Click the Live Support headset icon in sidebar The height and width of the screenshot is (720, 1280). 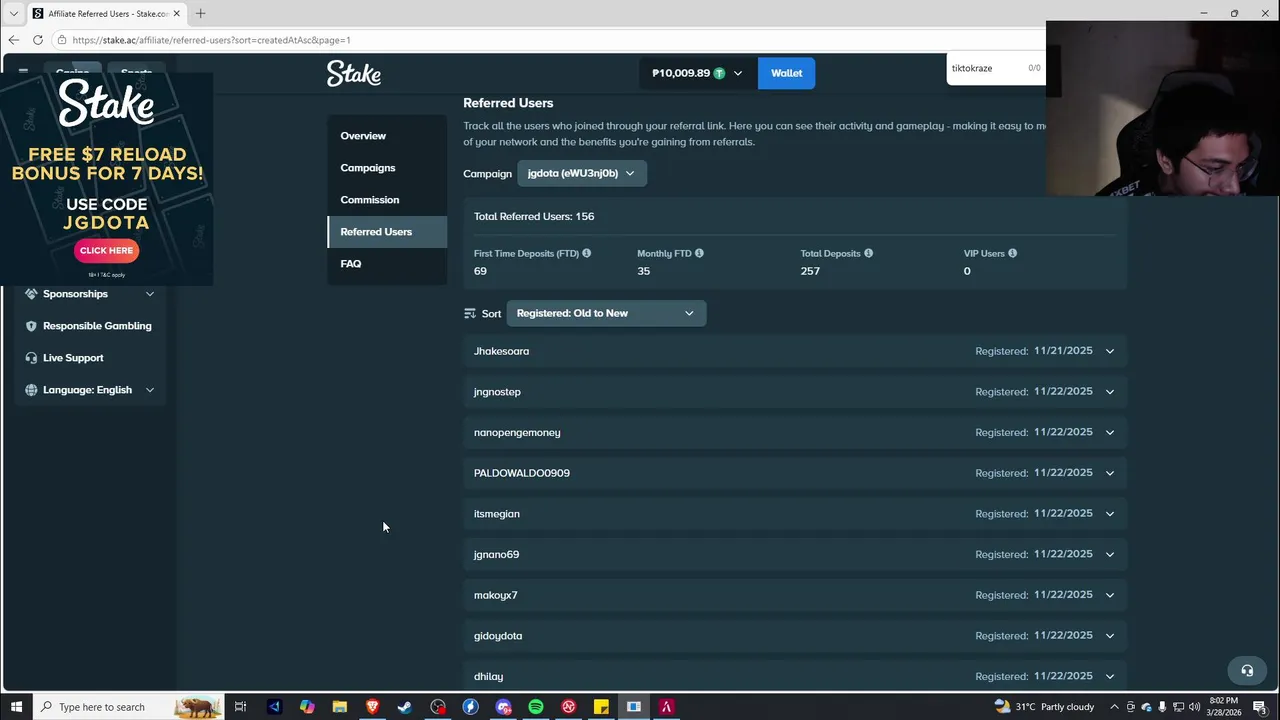(31, 358)
